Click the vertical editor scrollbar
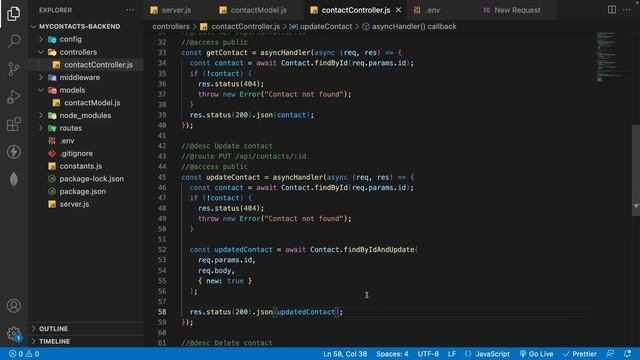Viewport: 640px width, 360px height. pos(636,170)
